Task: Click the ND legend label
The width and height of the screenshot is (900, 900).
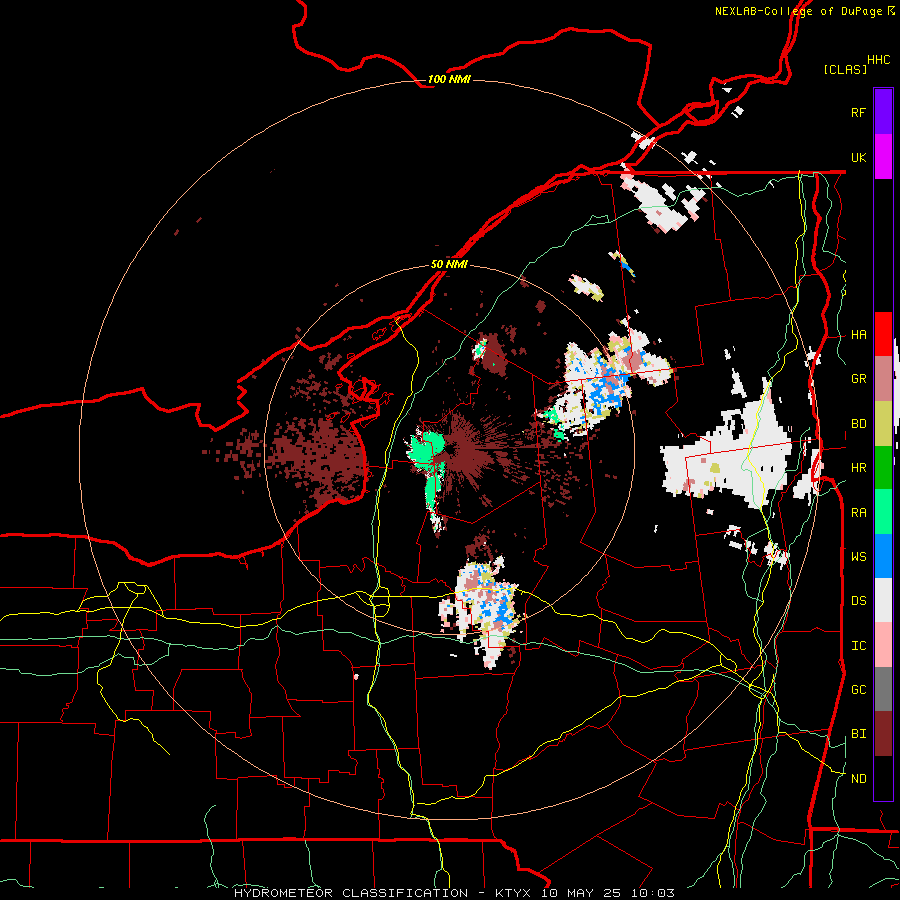Action: tap(858, 779)
